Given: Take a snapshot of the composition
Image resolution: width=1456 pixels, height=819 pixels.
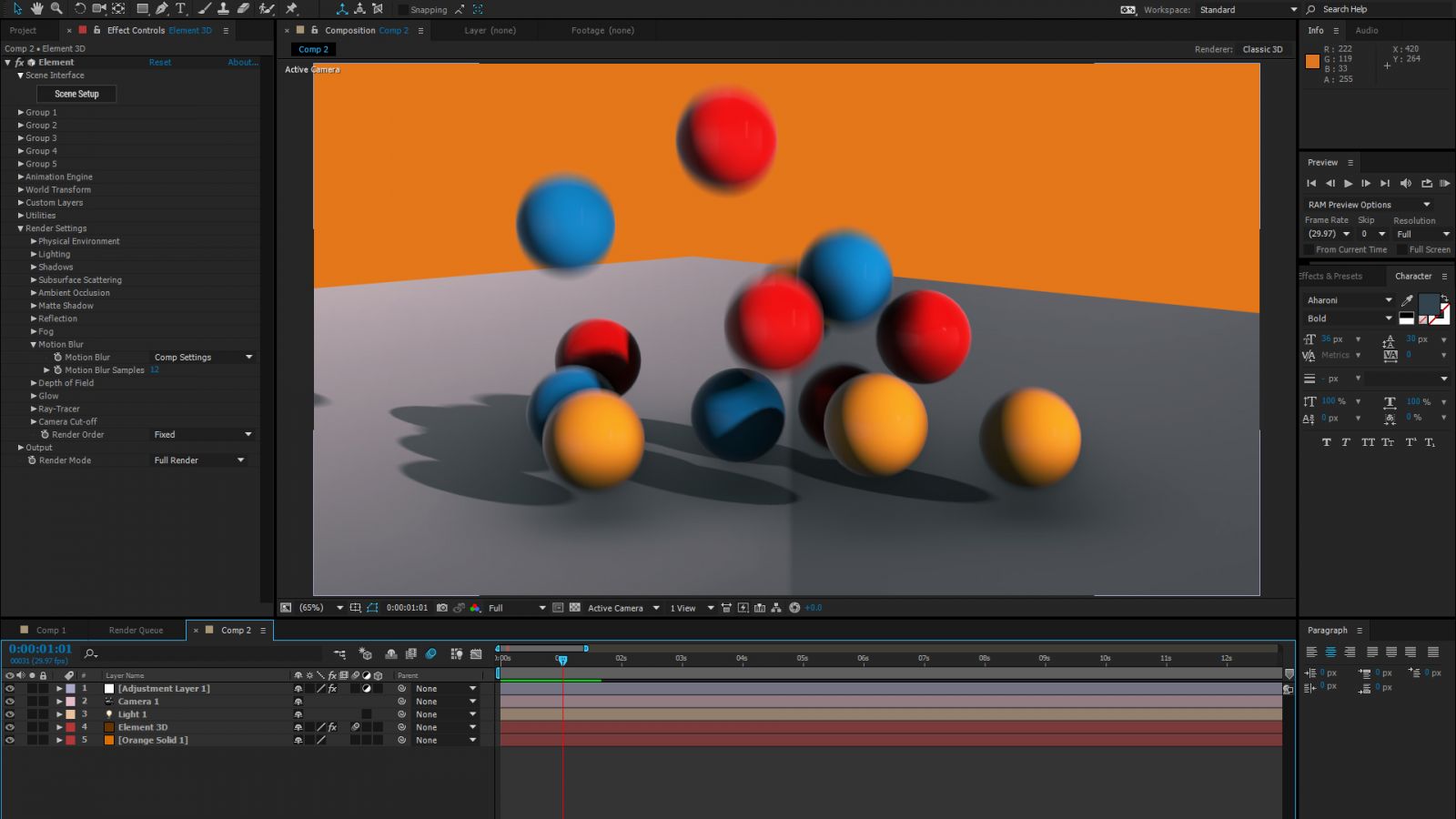Looking at the screenshot, I should coord(442,608).
